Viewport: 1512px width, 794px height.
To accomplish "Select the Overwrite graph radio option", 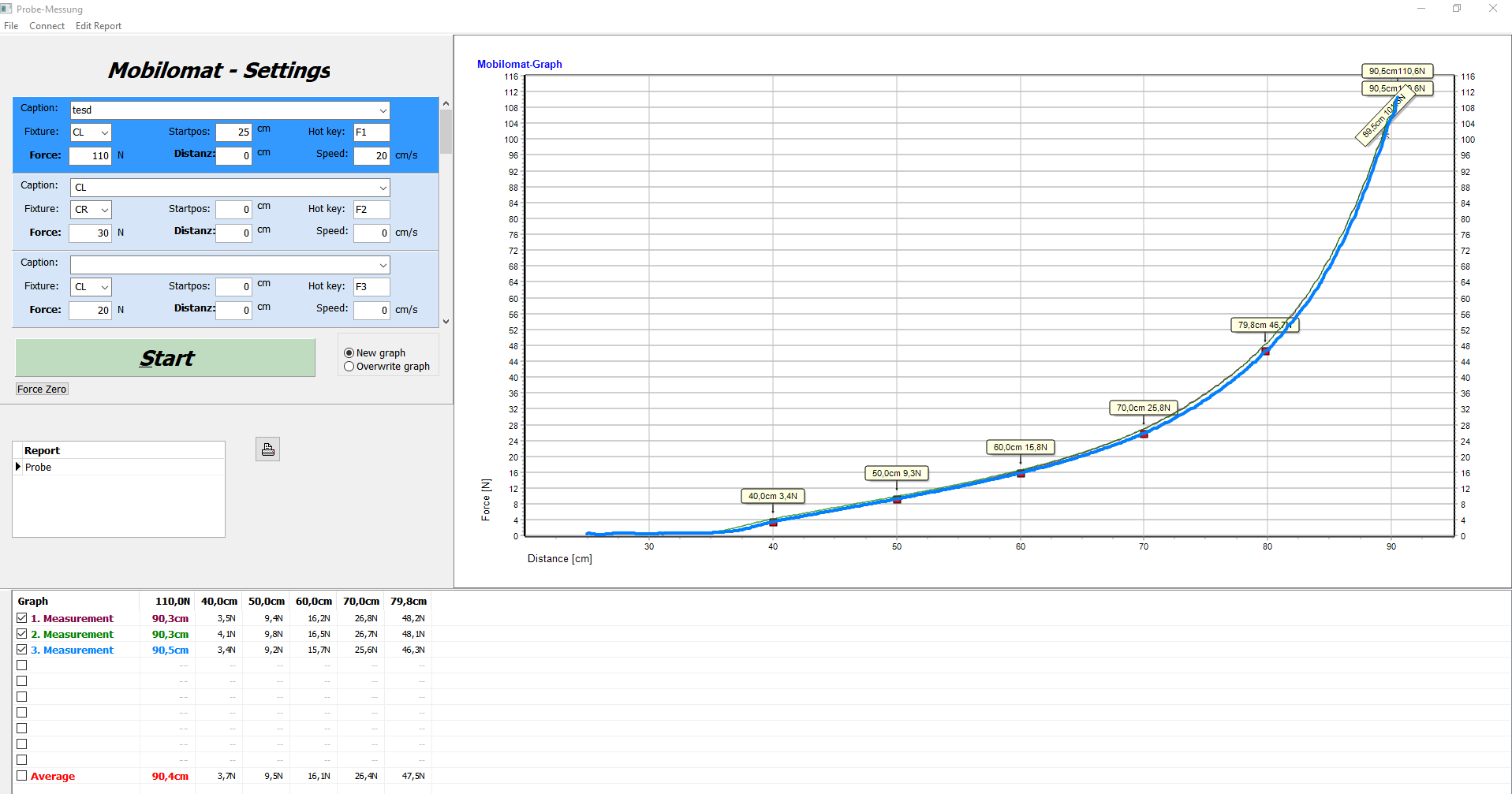I will click(x=349, y=367).
